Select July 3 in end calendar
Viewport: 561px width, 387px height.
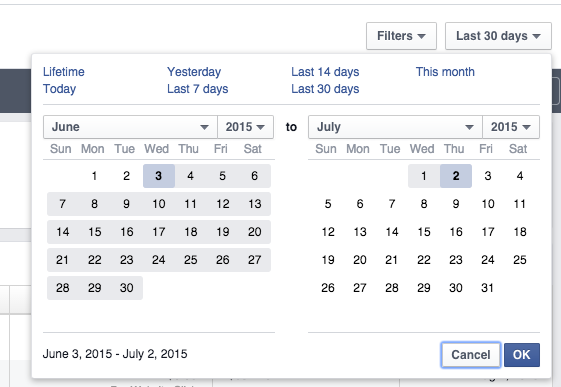click(488, 176)
